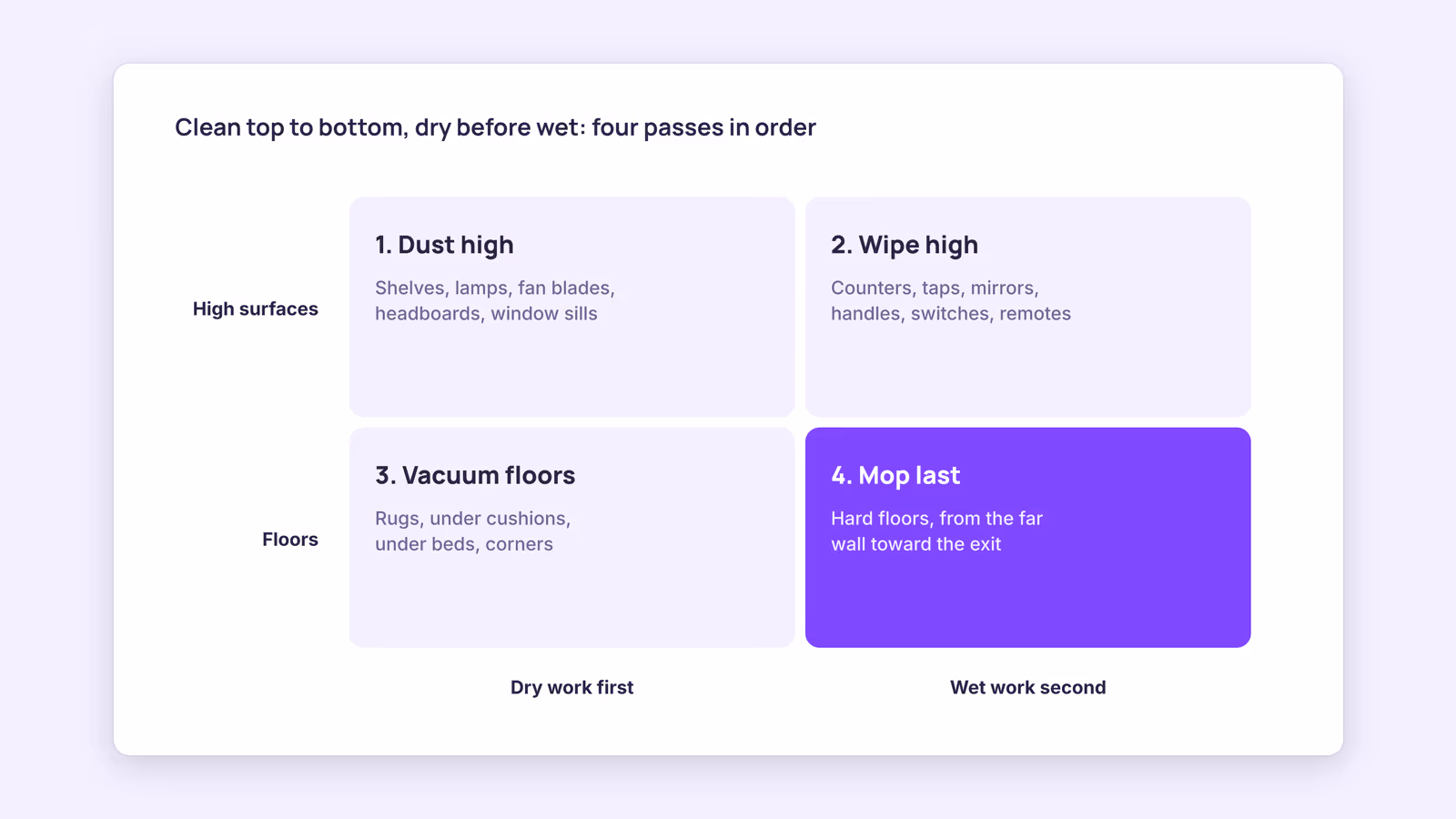1456x819 pixels.
Task: Select the text 'headboards, window sills'
Action: point(486,313)
